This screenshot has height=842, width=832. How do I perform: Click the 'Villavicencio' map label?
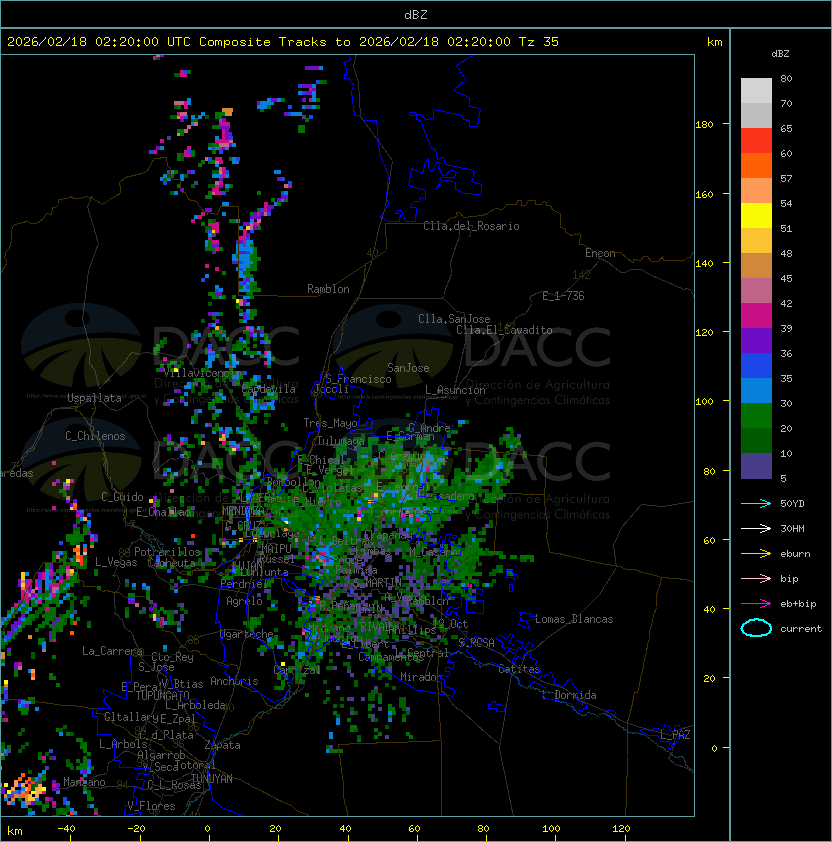pyautogui.click(x=203, y=373)
